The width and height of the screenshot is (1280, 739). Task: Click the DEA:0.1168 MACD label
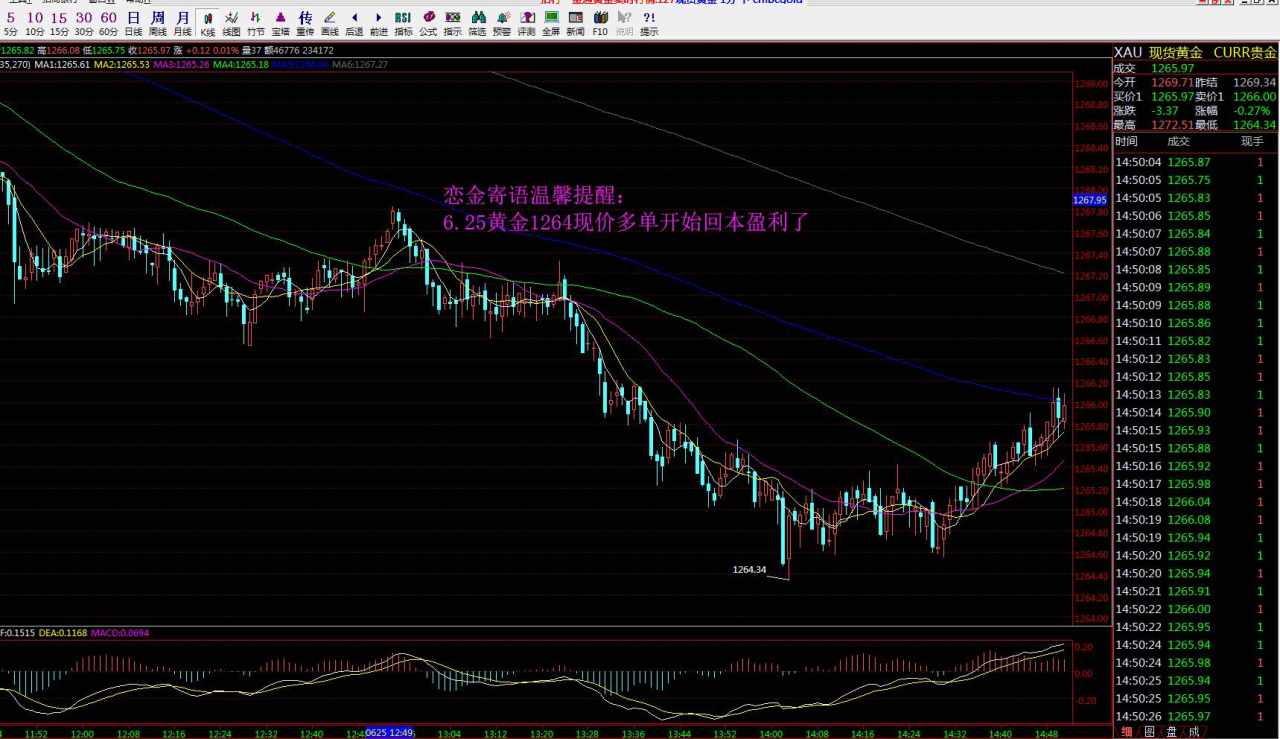62,633
